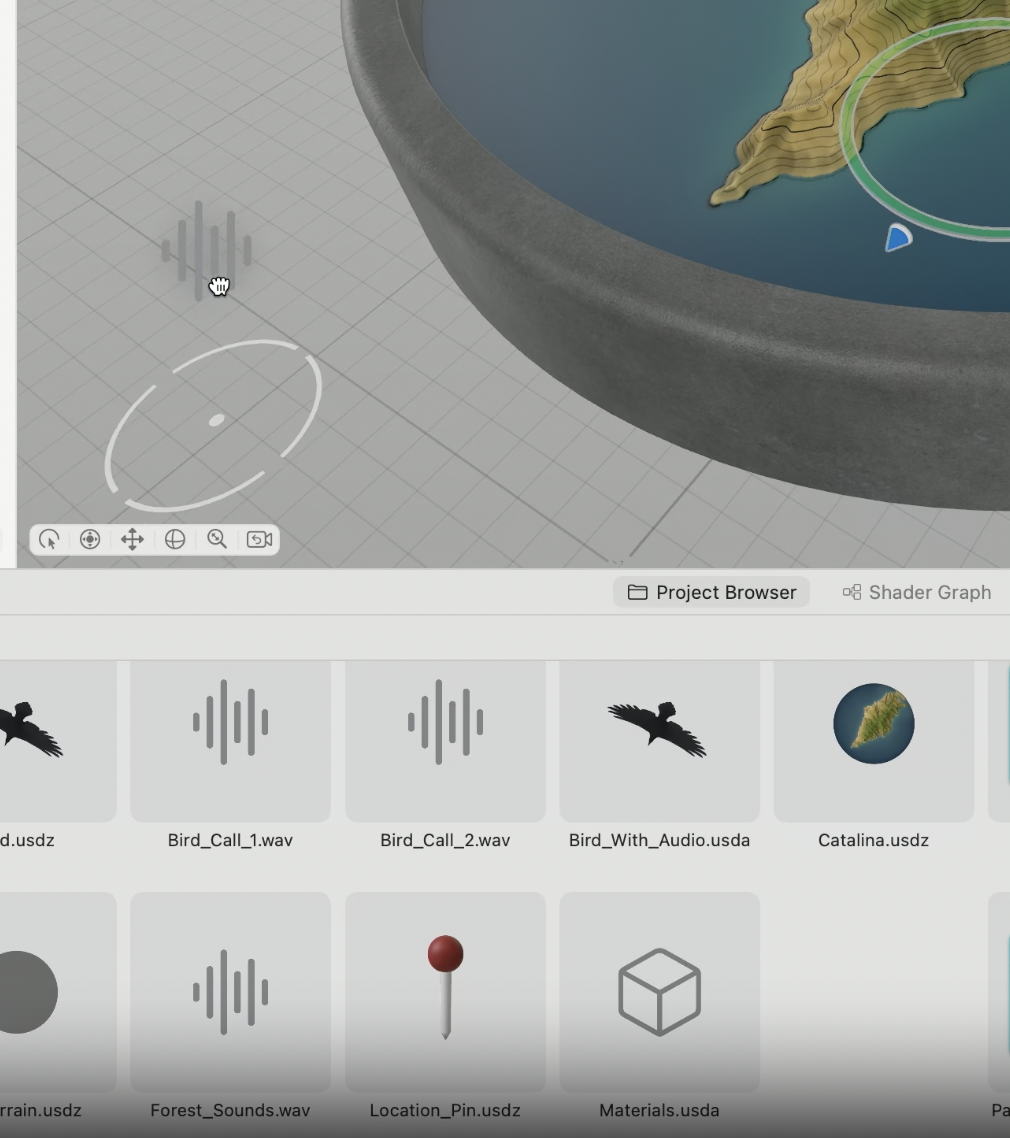
Task: Select the audio waveform object in viewport
Action: 207,250
